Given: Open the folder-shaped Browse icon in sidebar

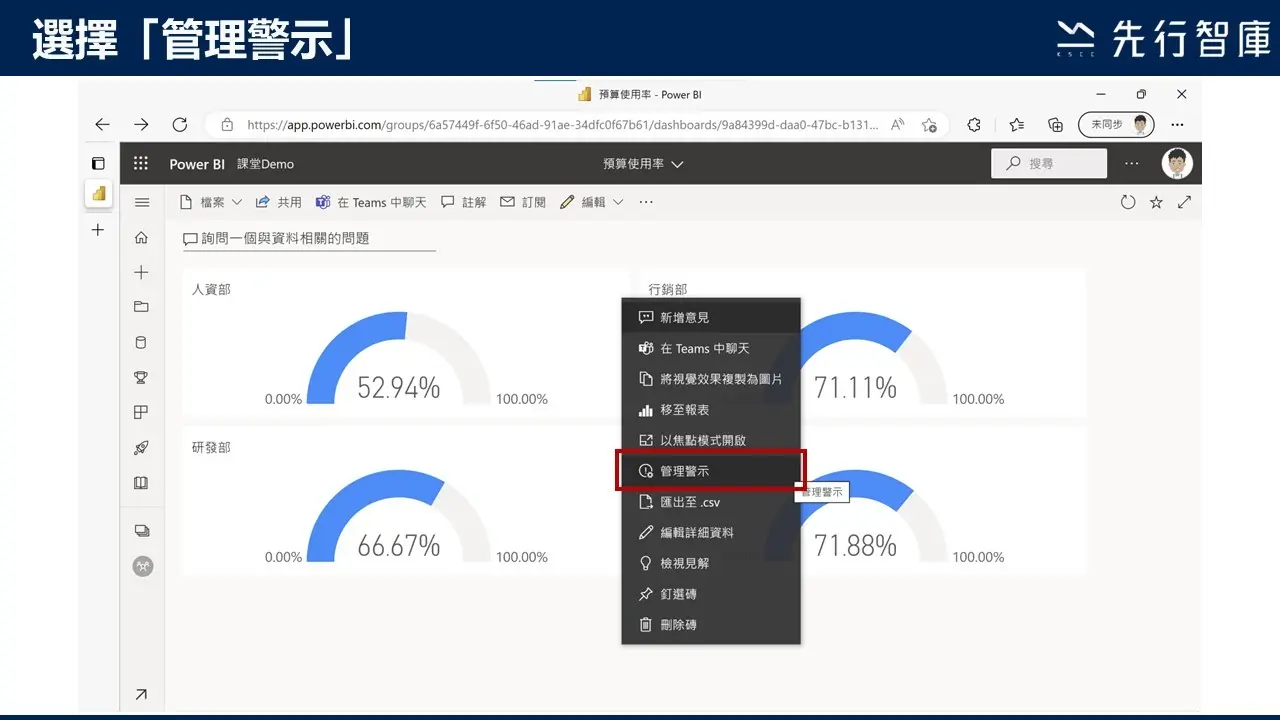Looking at the screenshot, I should point(141,307).
